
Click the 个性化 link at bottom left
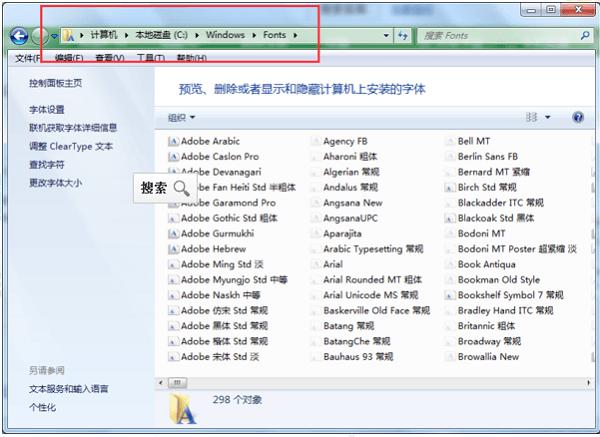tap(42, 407)
